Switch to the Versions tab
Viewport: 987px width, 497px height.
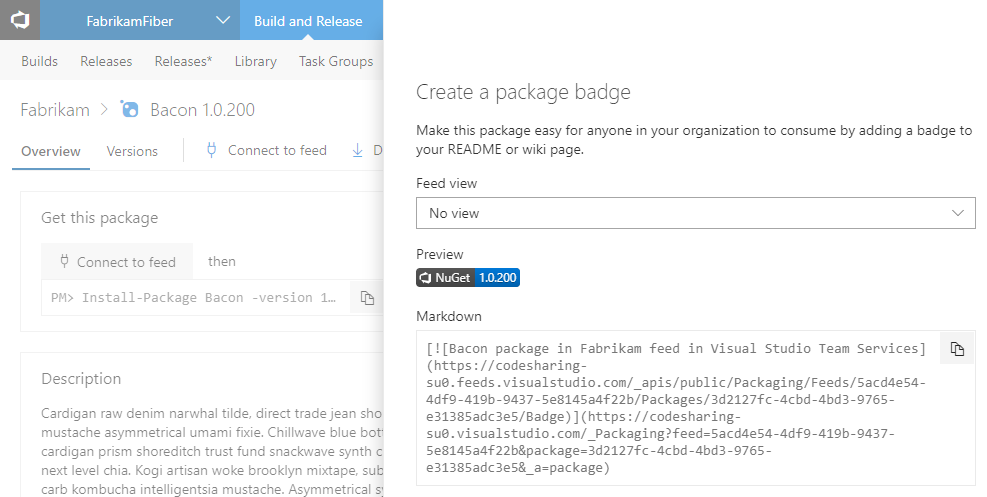132,151
